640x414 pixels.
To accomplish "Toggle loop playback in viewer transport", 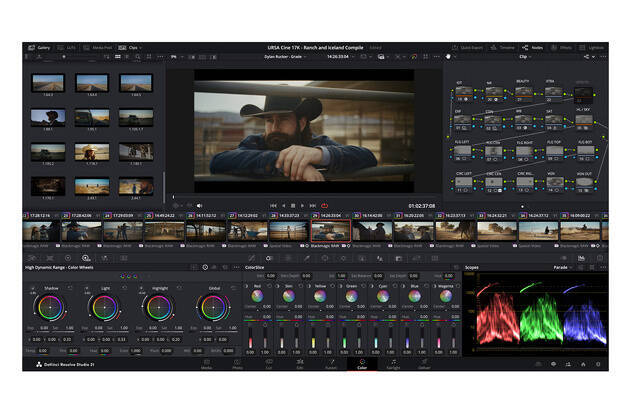I will [325, 205].
